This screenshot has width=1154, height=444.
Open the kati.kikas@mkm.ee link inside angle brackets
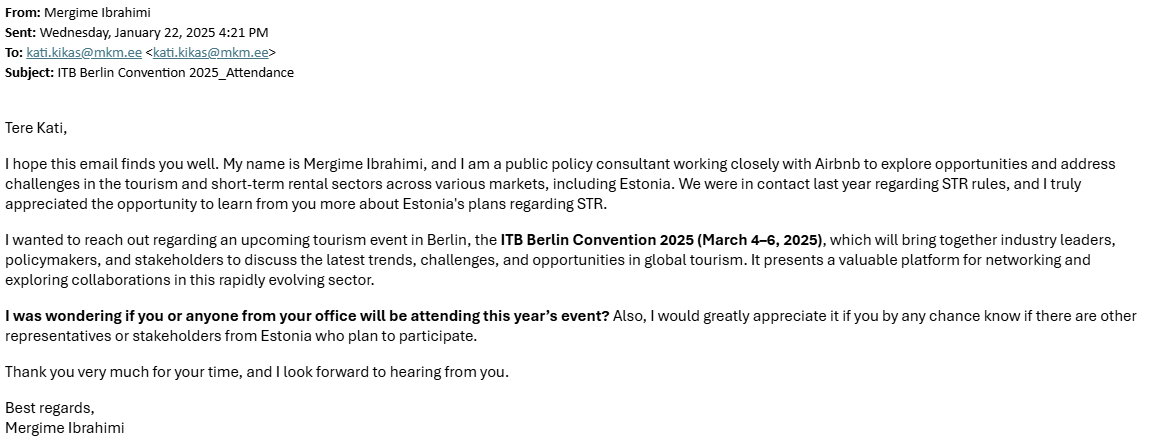(210, 52)
